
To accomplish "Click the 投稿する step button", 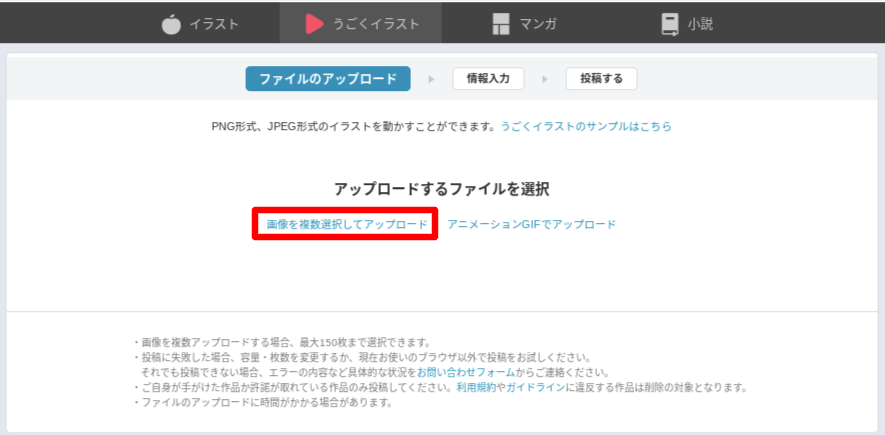I will (x=602, y=79).
